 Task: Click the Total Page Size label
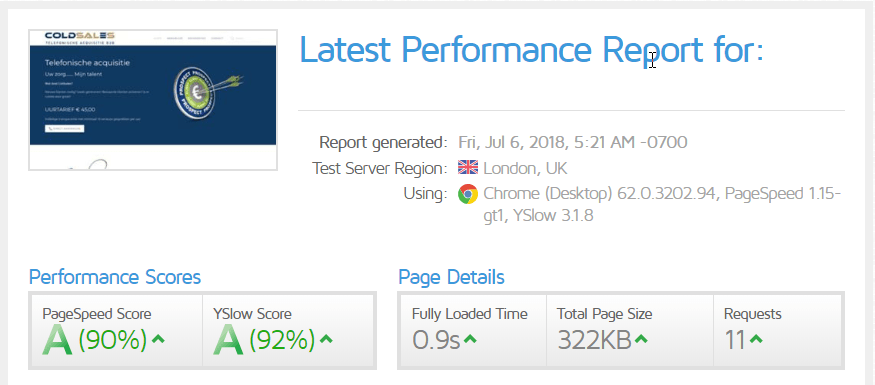click(604, 314)
